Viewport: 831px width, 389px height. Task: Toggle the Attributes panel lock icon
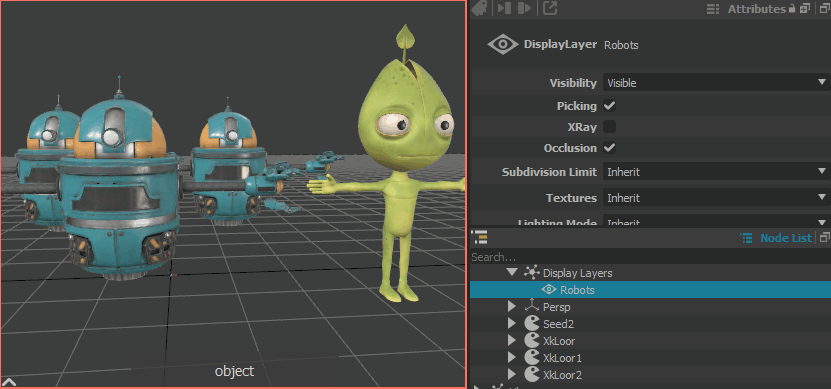click(x=792, y=8)
